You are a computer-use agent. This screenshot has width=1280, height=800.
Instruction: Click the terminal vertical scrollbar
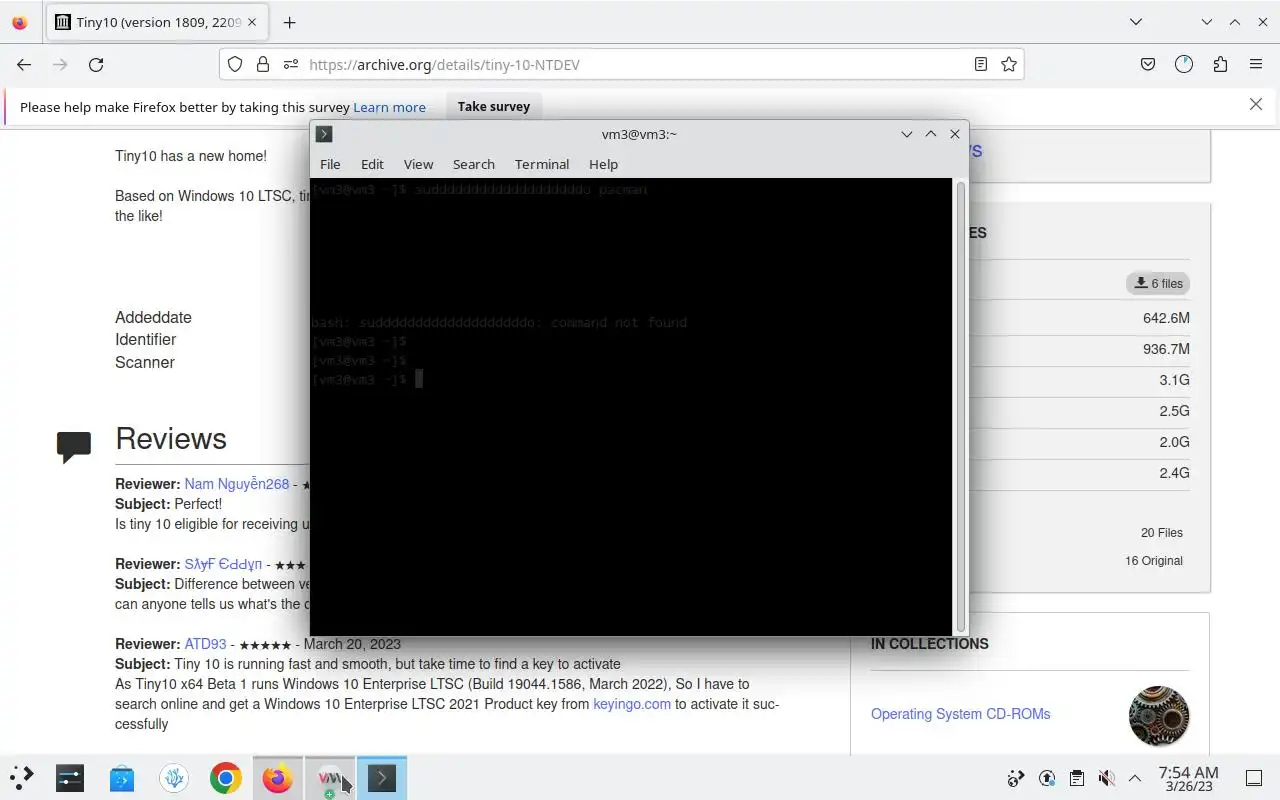pos(962,405)
